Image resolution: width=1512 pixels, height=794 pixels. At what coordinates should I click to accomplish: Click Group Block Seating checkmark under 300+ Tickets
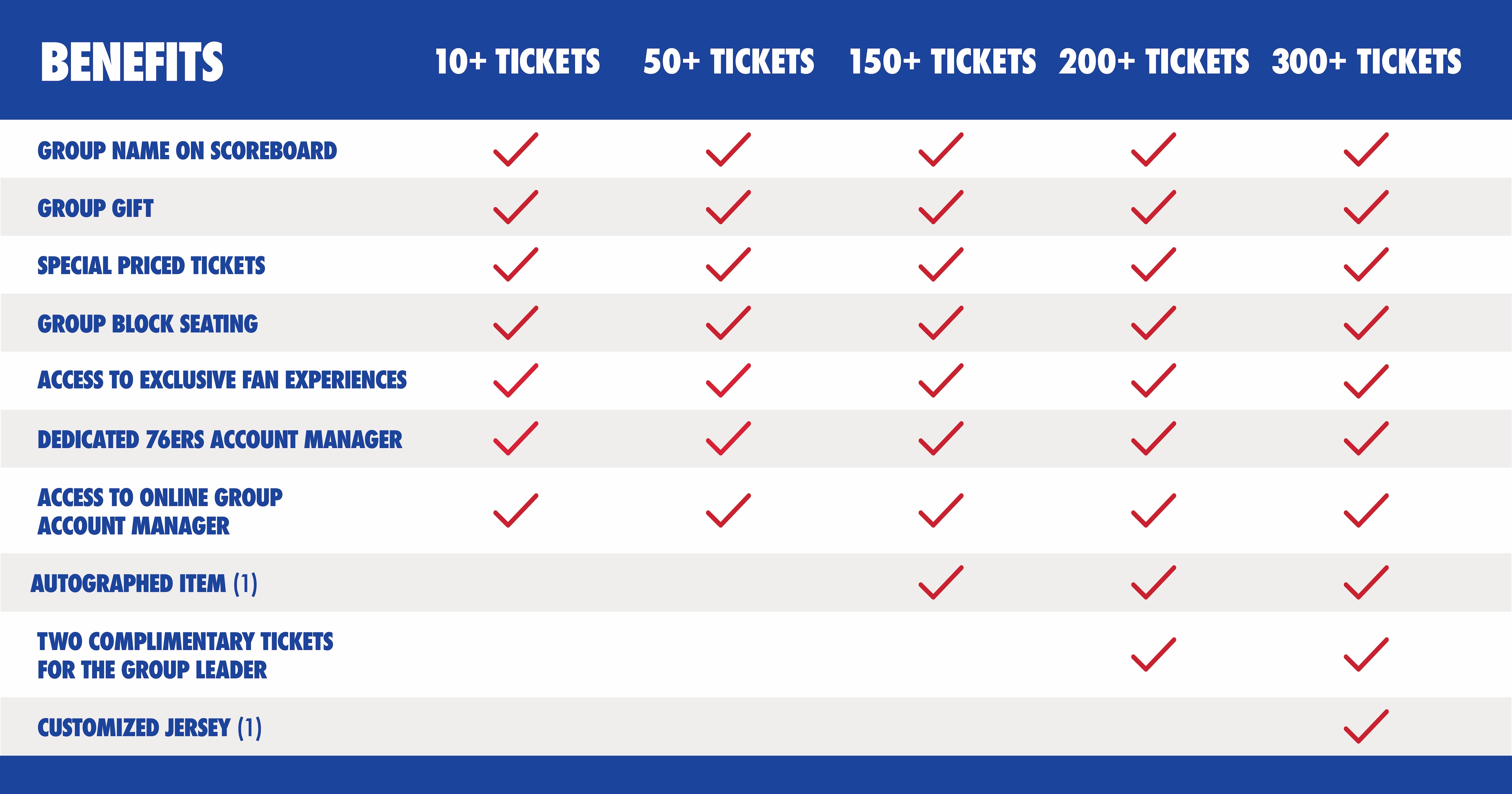tap(1366, 323)
